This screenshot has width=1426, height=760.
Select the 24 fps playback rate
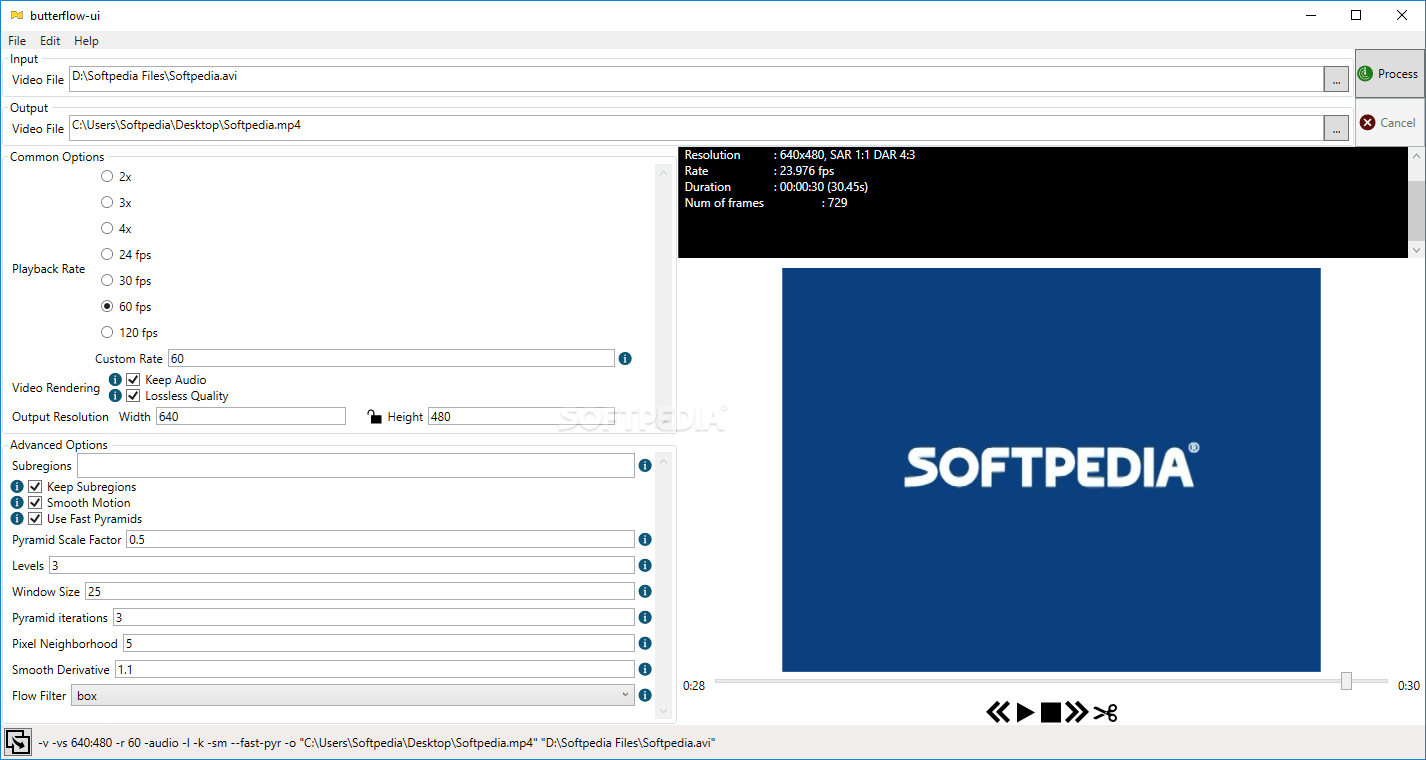pyautogui.click(x=107, y=255)
